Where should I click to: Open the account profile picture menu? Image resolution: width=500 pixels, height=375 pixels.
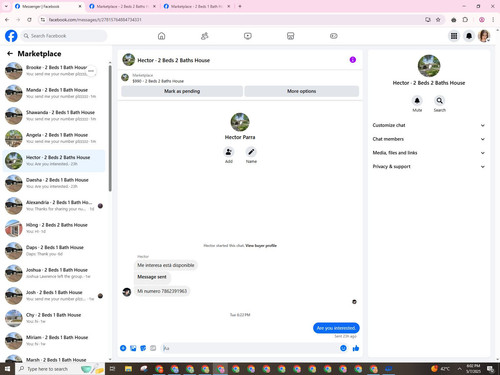(484, 36)
